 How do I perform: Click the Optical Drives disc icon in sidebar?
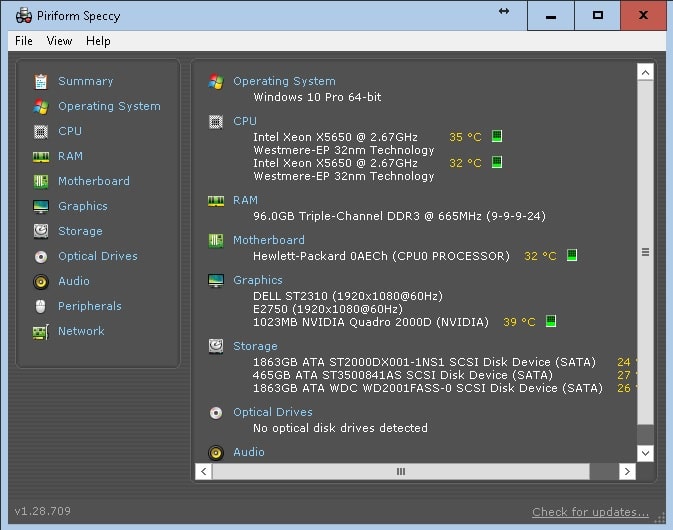(41, 257)
